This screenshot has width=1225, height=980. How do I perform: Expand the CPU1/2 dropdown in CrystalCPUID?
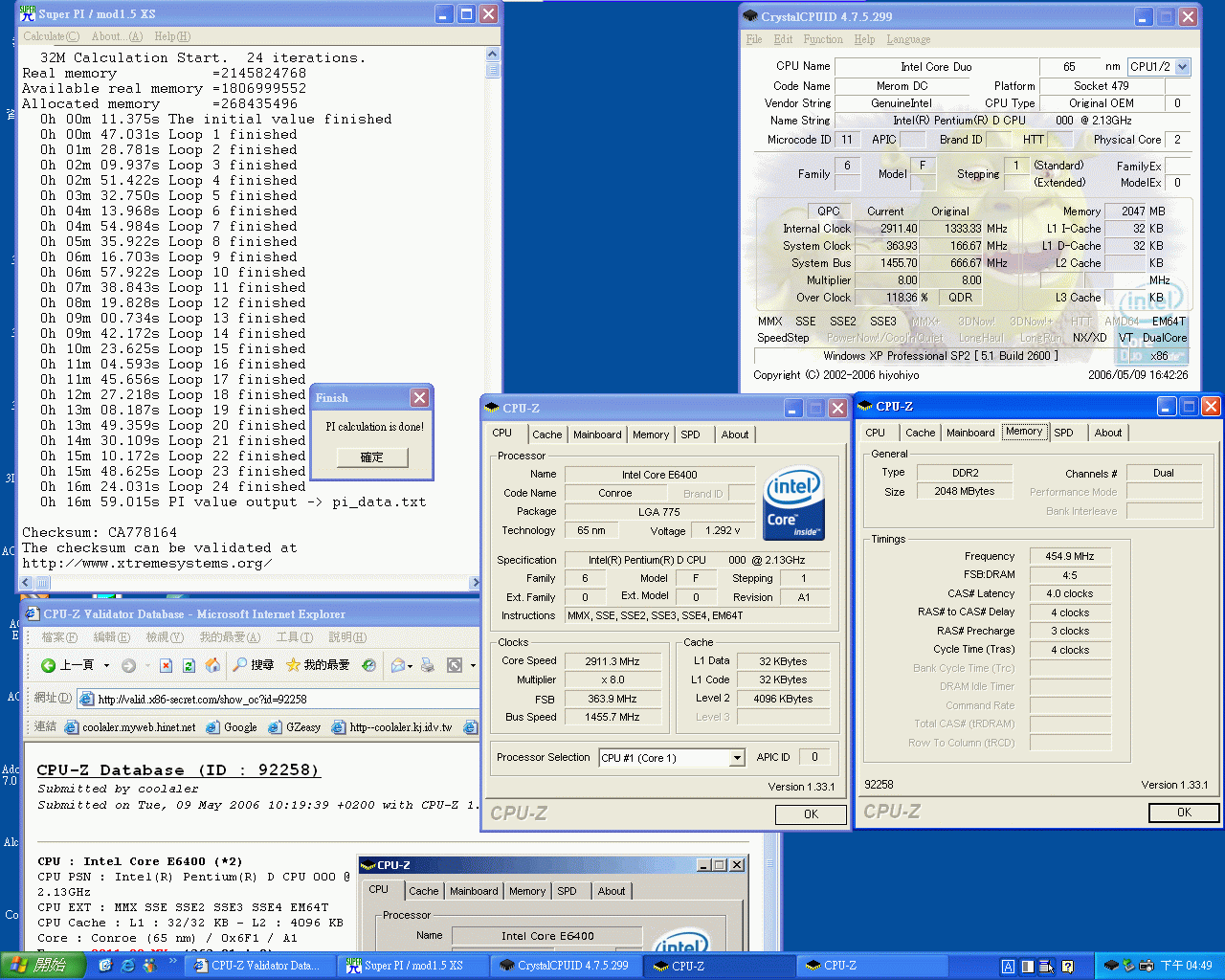coord(1183,67)
